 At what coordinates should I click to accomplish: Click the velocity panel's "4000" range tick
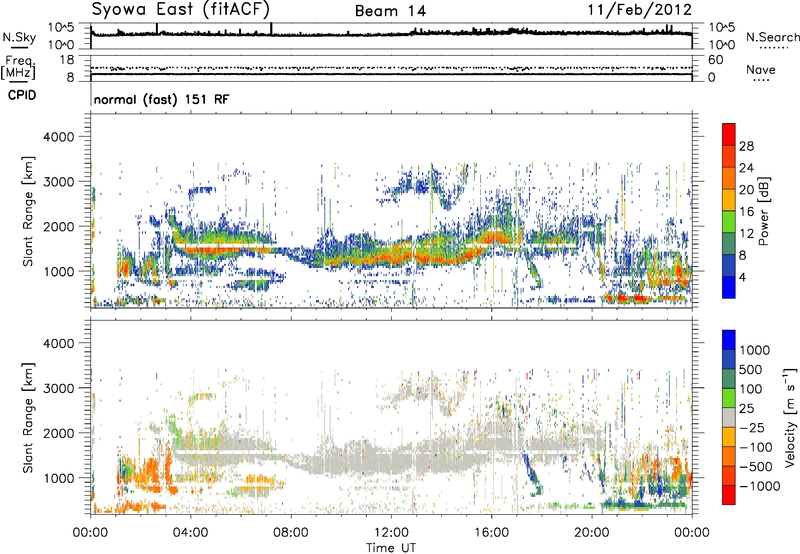coord(58,343)
